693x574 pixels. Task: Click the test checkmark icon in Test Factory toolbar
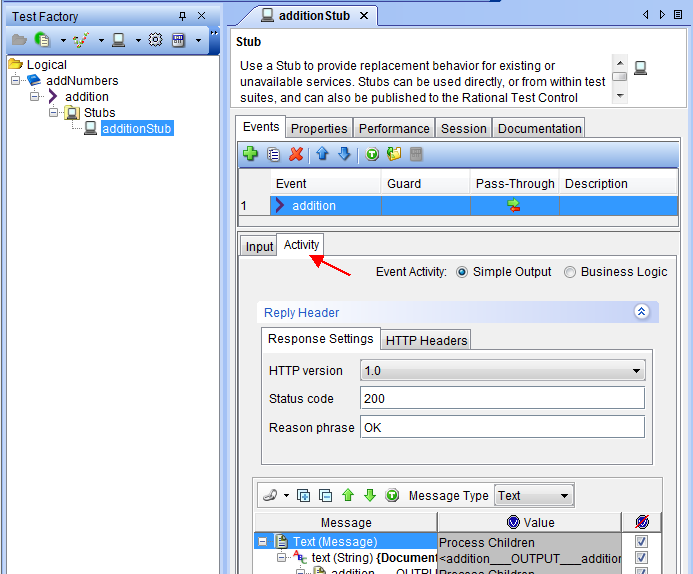point(81,40)
